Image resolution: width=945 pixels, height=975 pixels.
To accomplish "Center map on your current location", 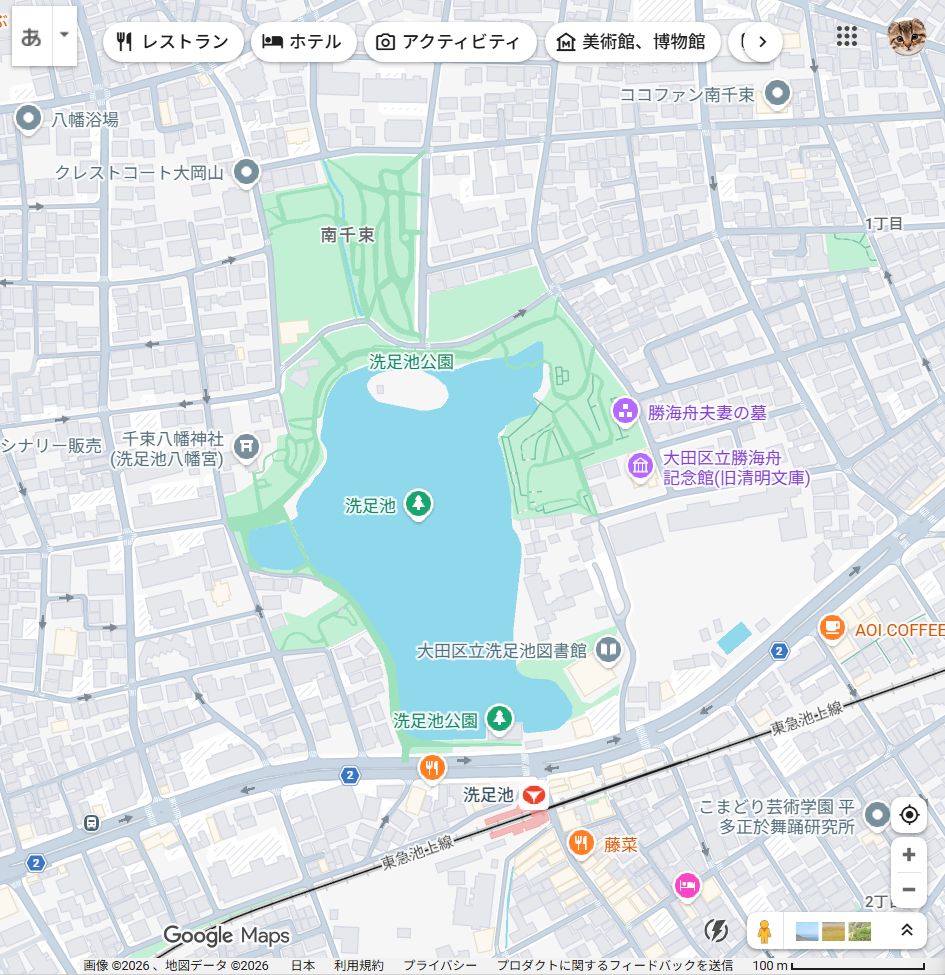I will tap(909, 815).
